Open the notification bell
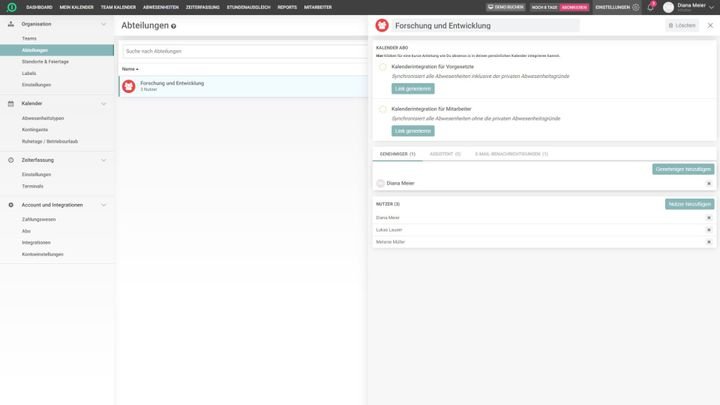The image size is (720, 405). click(650, 7)
